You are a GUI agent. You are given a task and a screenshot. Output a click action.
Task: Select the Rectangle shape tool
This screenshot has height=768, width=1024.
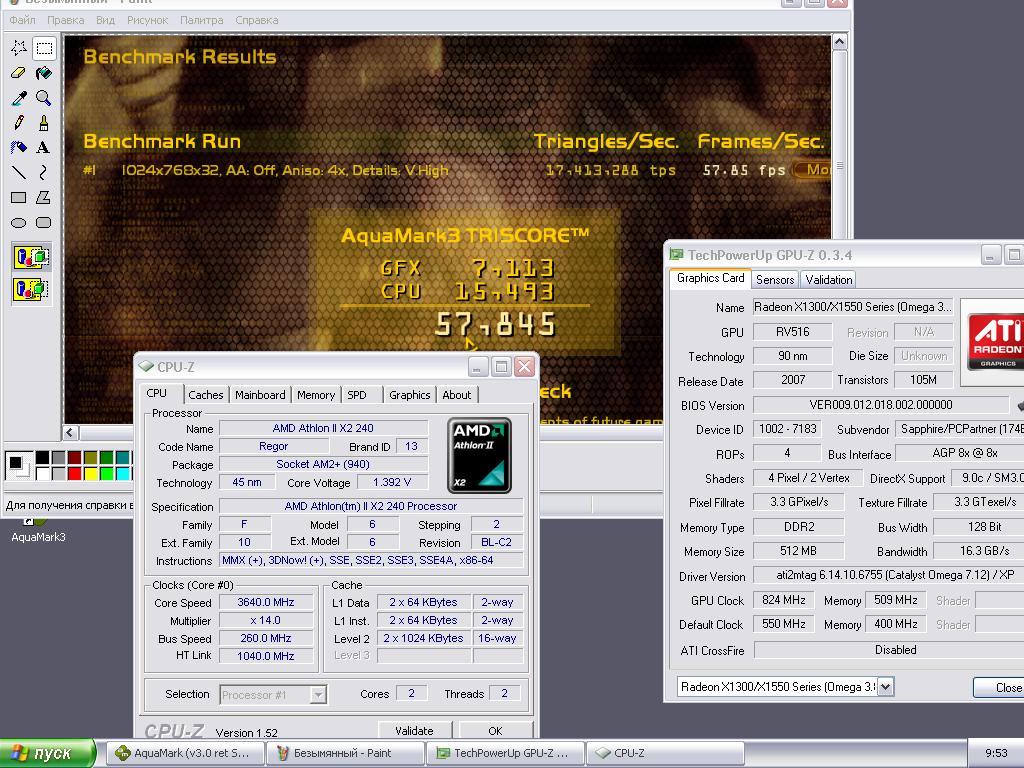[19, 197]
